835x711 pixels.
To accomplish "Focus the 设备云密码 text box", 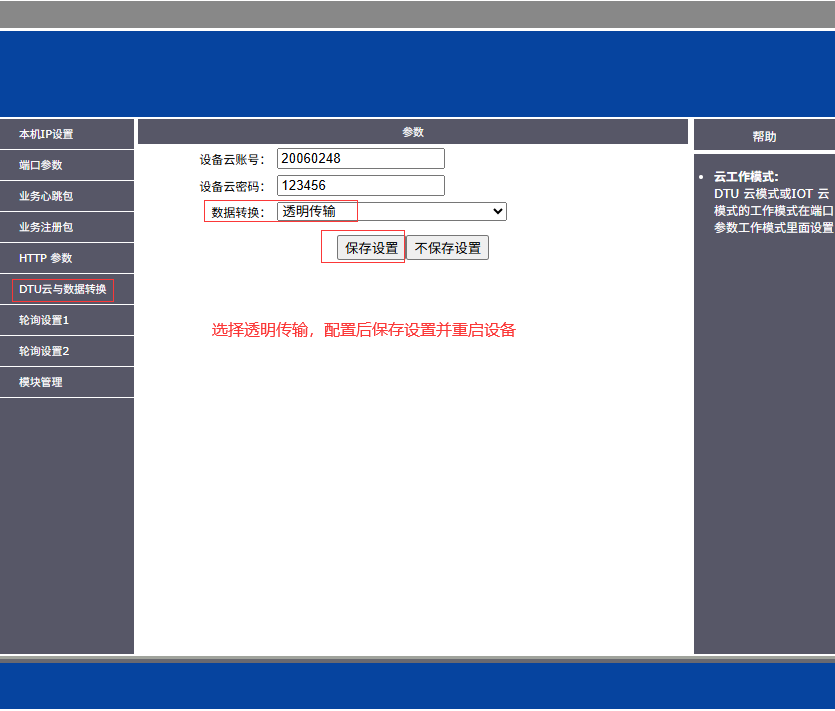I will coord(360,185).
